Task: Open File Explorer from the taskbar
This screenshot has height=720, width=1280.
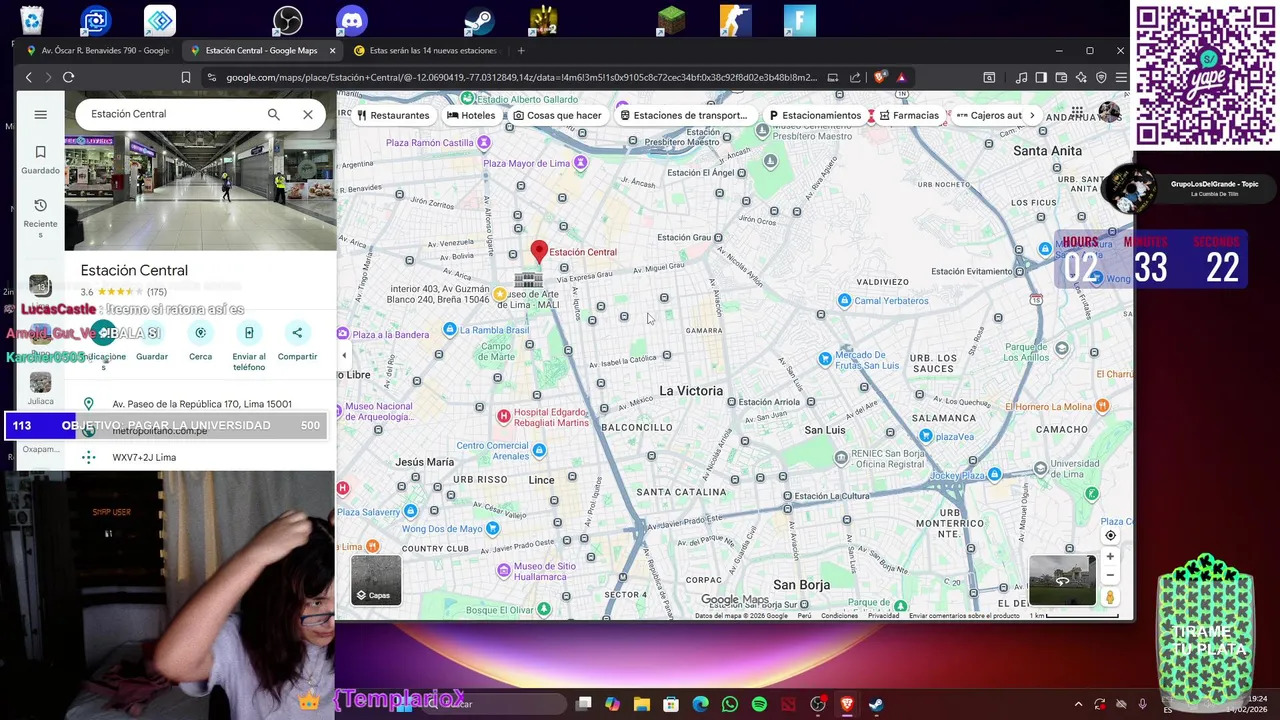Action: point(642,704)
